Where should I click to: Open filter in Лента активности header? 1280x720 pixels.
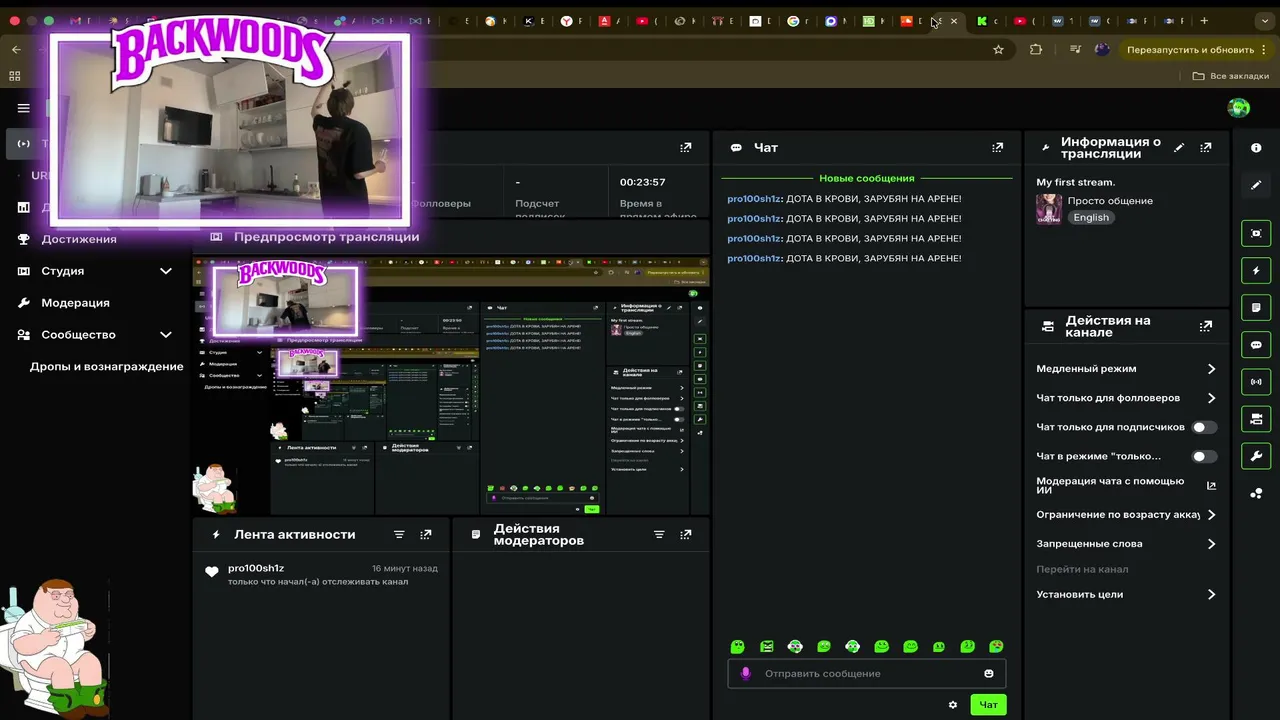point(399,535)
